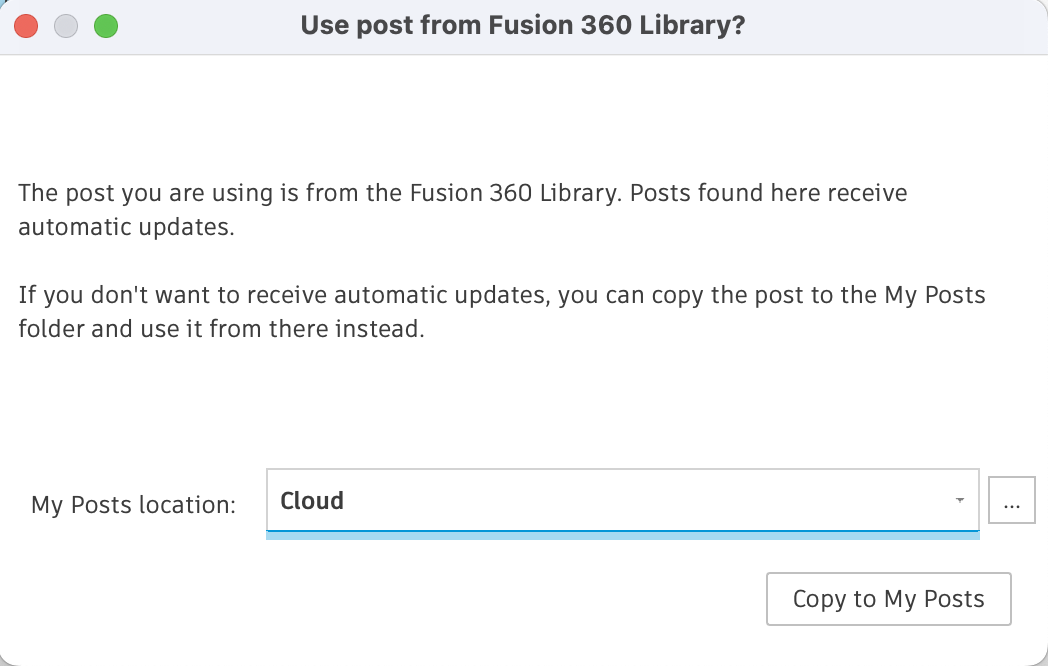Close the dialog with the red button
This screenshot has height=666, width=1048.
26,26
